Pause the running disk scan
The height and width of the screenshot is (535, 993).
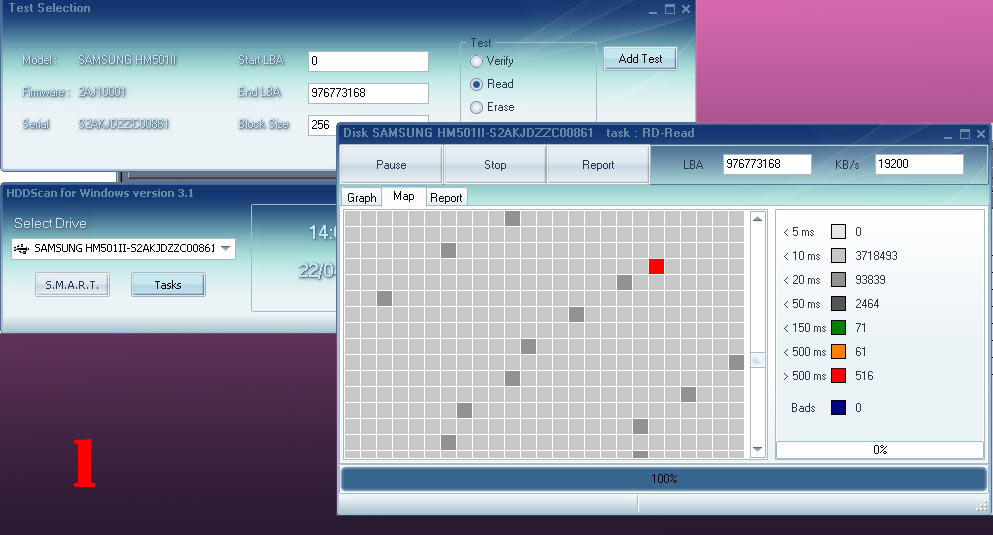tap(391, 165)
